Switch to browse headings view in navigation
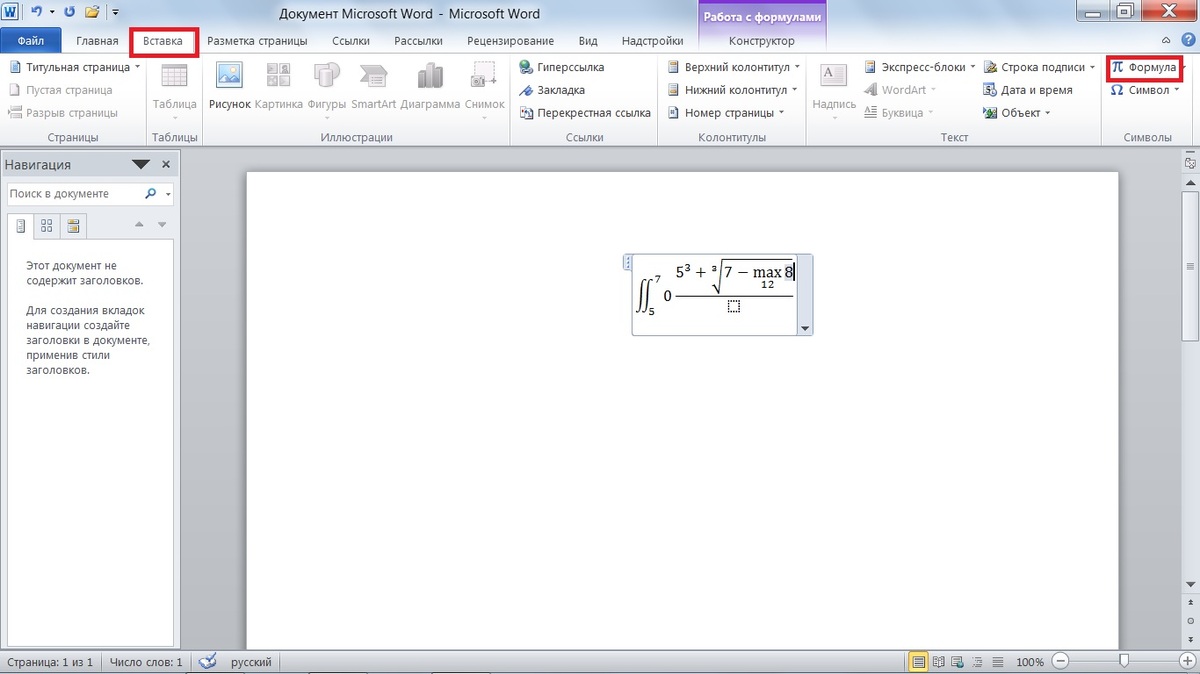The image size is (1200, 674). point(21,226)
